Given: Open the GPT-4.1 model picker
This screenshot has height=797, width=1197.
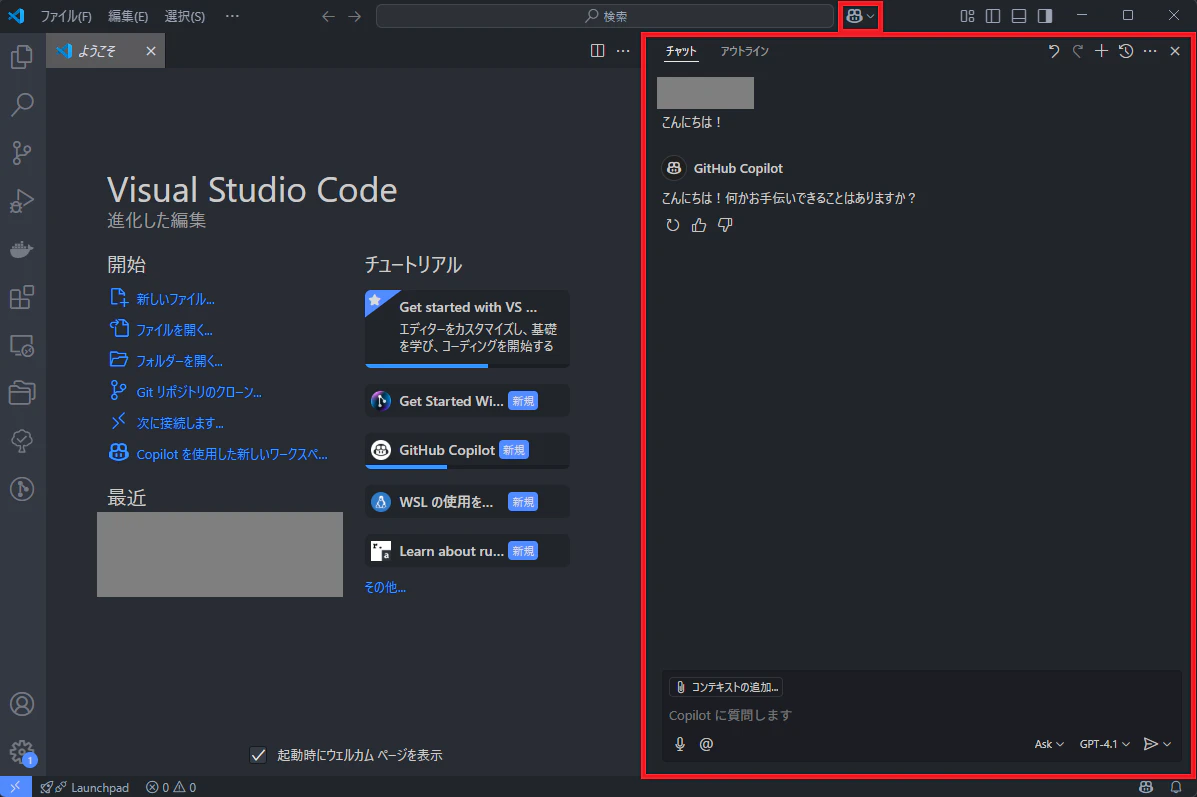Looking at the screenshot, I should coord(1104,744).
